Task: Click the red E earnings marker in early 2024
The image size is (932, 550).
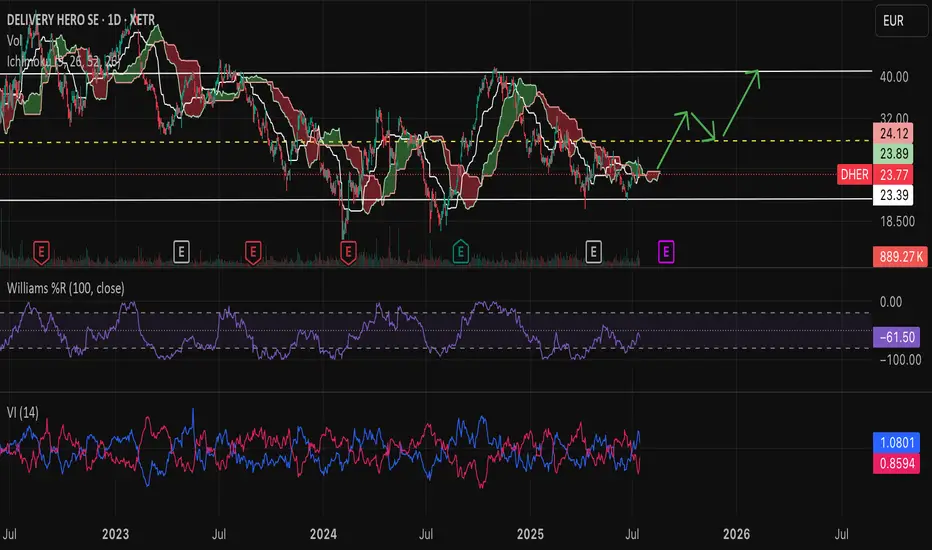Action: click(348, 252)
